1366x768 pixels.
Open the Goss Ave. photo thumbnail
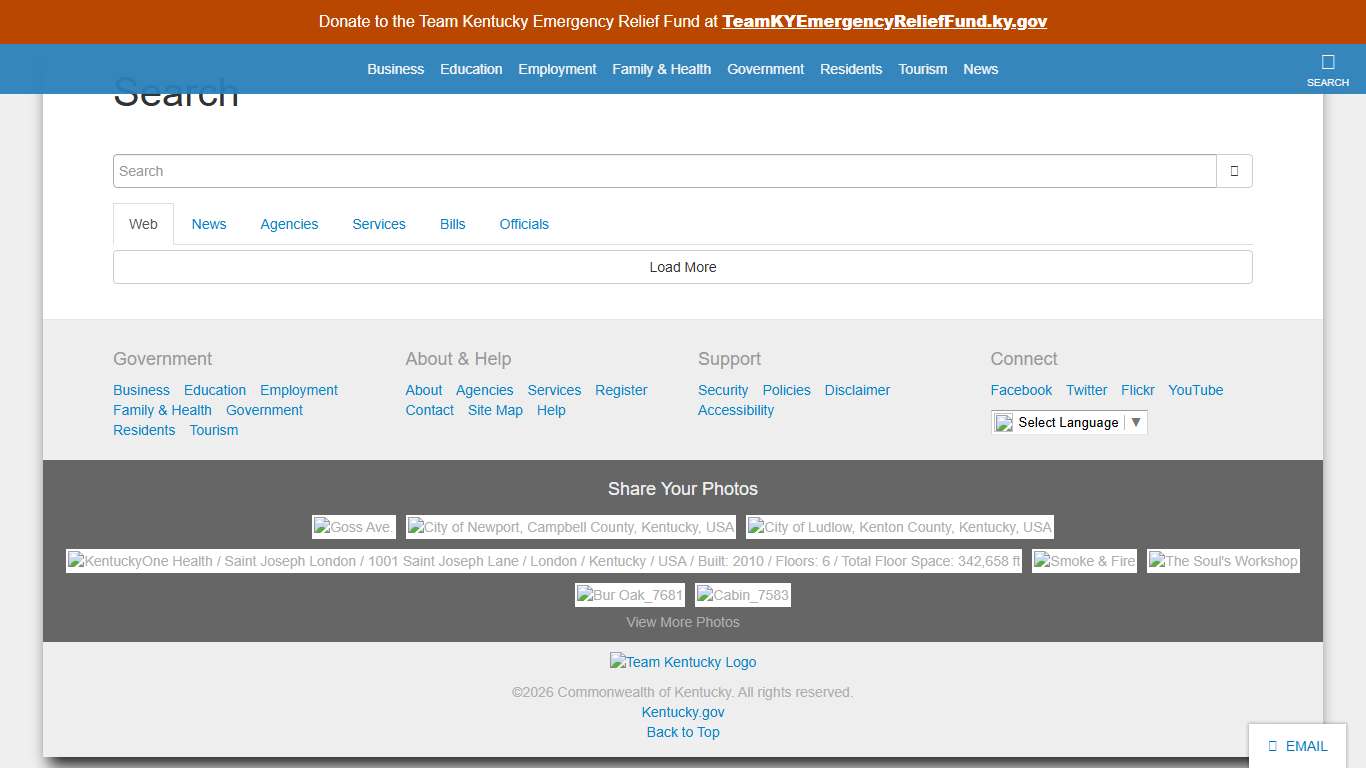(354, 527)
